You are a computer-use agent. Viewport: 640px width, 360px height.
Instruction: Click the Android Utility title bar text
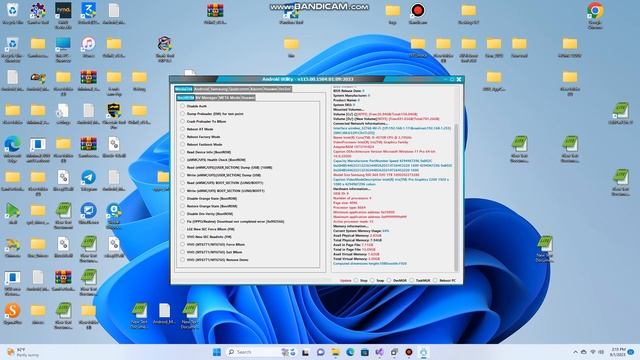307,79
